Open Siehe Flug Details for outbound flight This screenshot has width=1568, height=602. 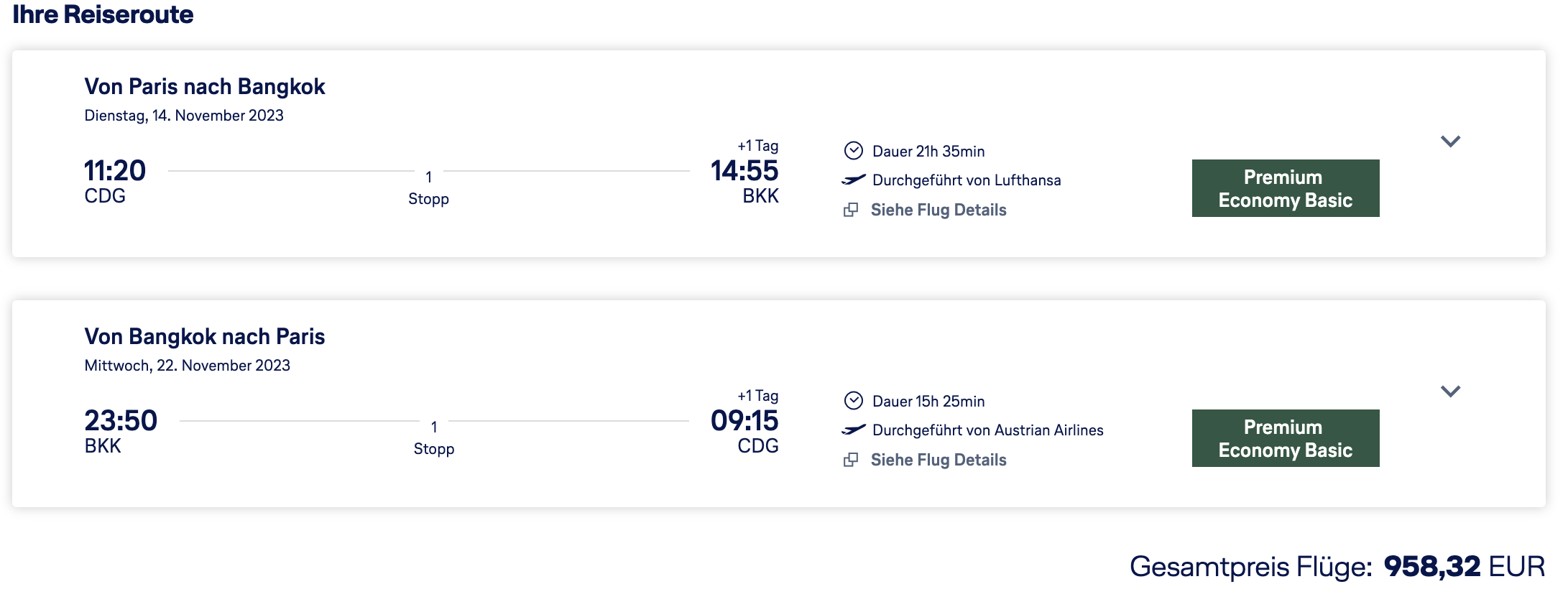pos(938,210)
